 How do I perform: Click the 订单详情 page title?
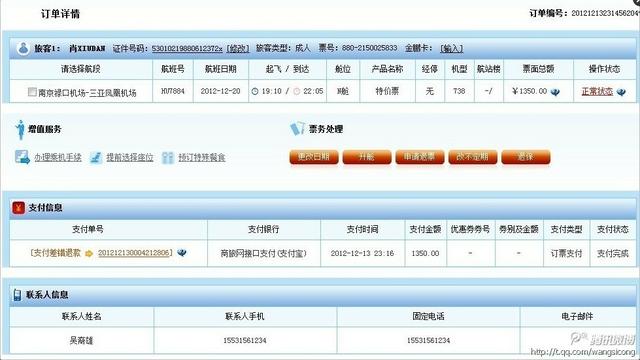[60, 14]
